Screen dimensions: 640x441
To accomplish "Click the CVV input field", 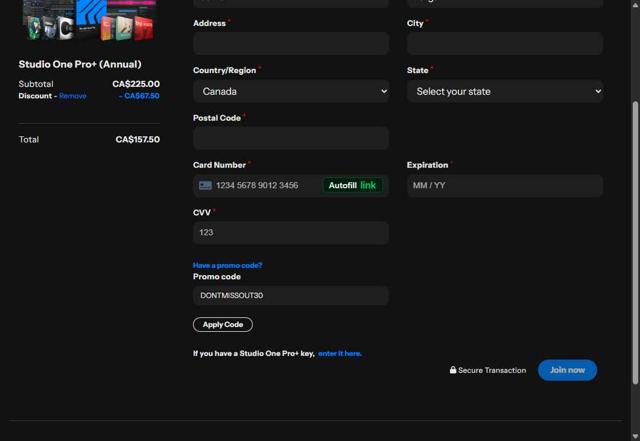I will pos(291,233).
